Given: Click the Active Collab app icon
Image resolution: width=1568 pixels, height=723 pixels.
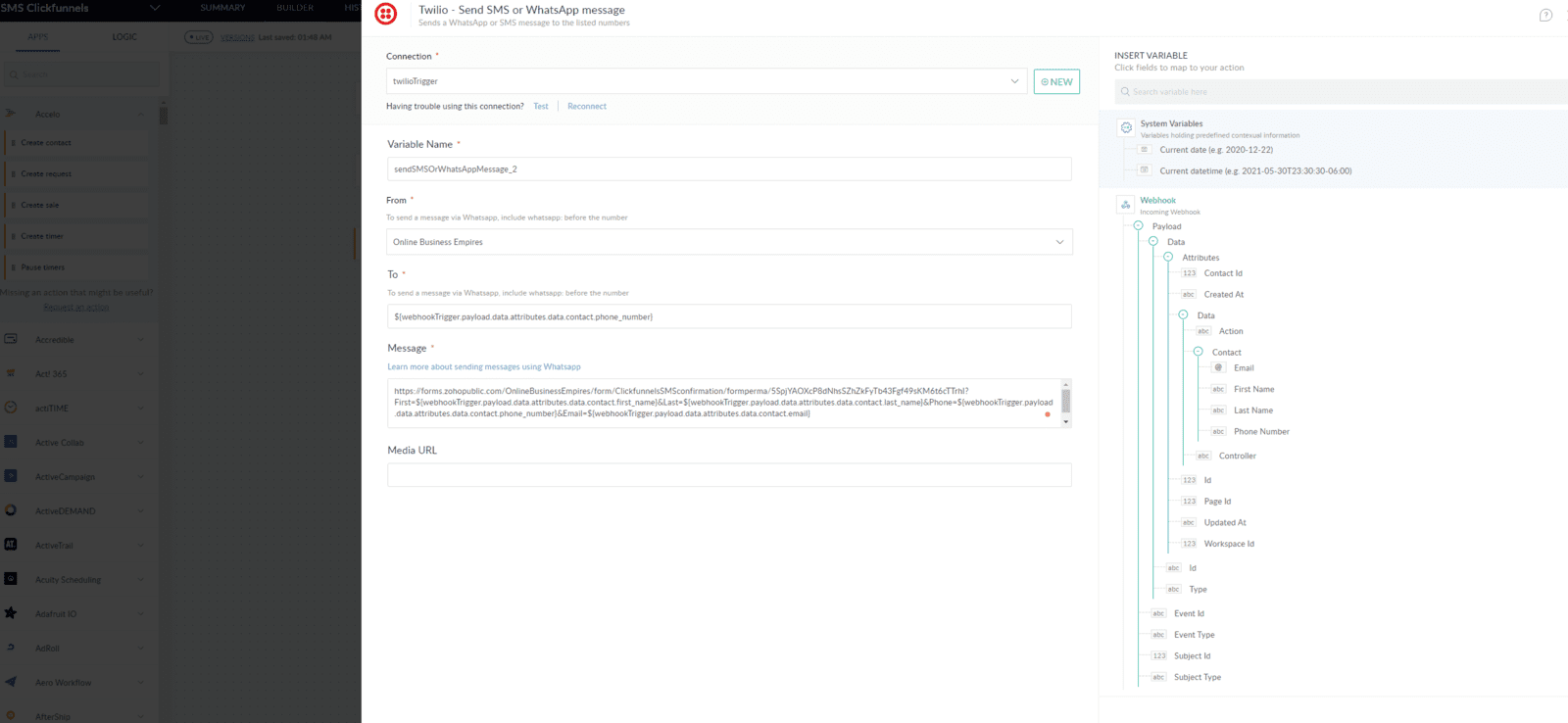Looking at the screenshot, I should coord(11,442).
